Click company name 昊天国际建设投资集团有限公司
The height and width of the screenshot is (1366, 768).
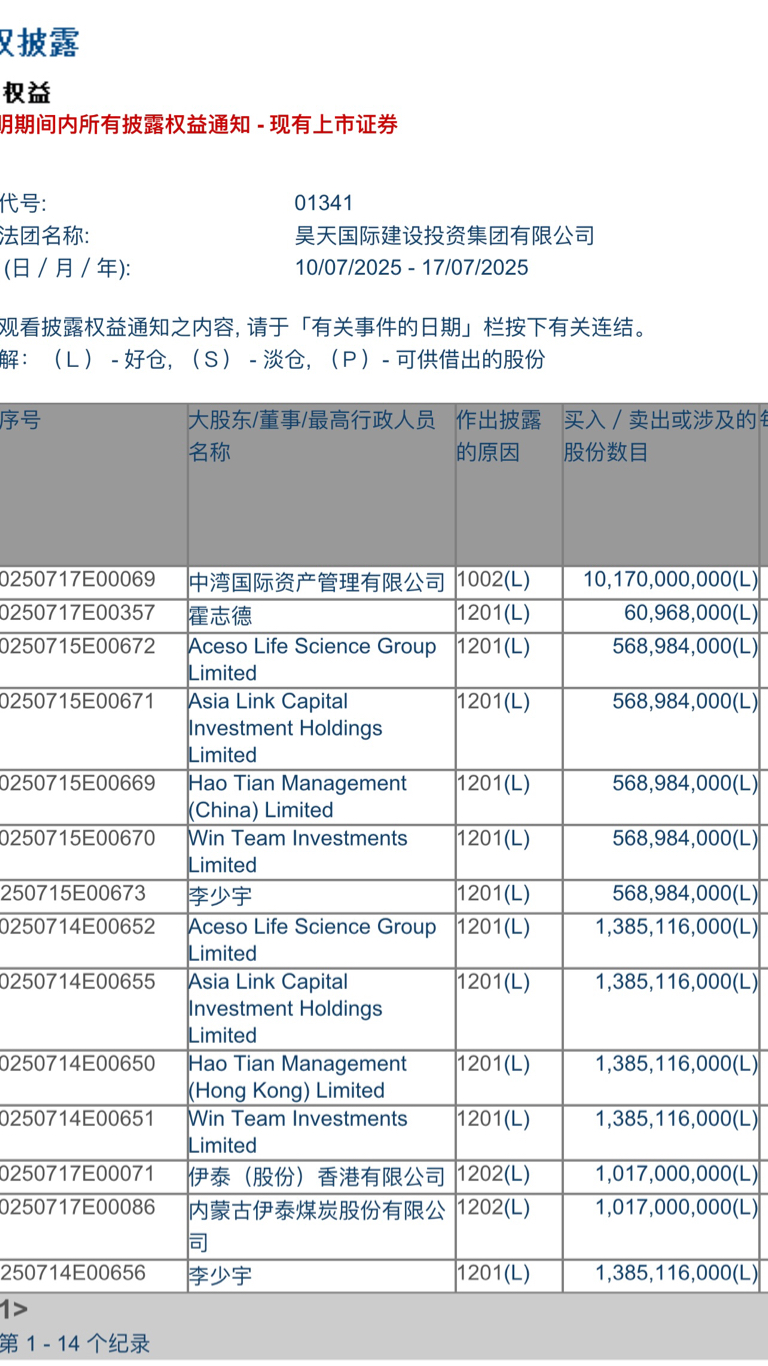444,235
